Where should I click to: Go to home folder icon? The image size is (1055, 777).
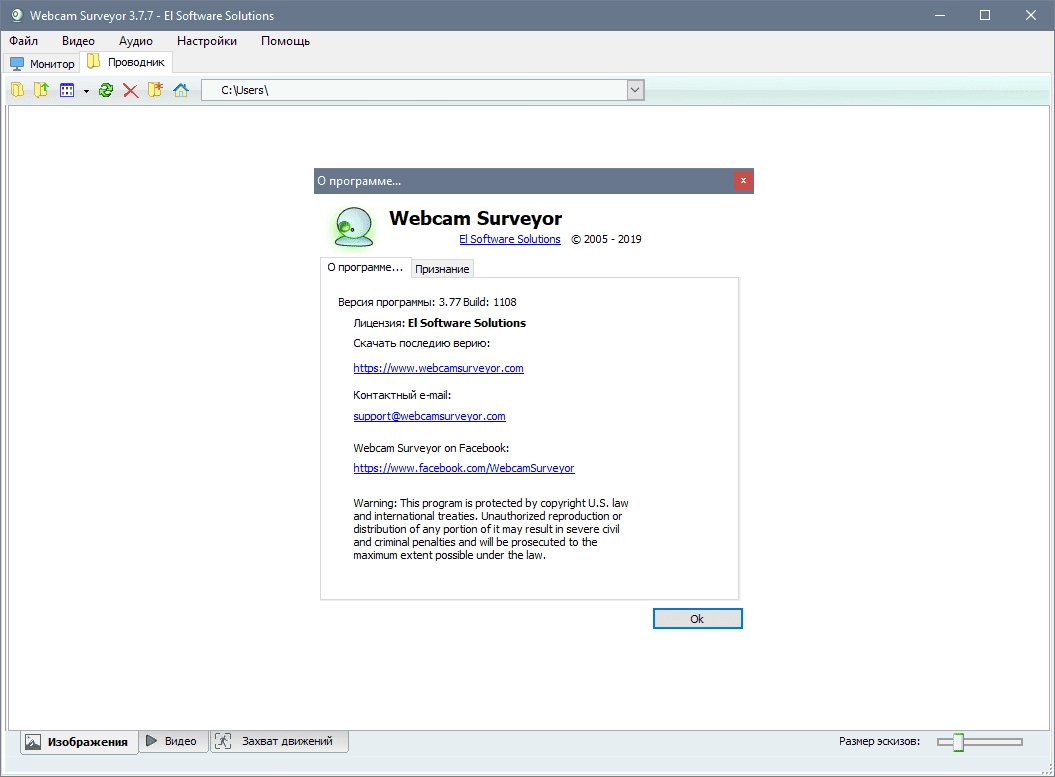181,90
